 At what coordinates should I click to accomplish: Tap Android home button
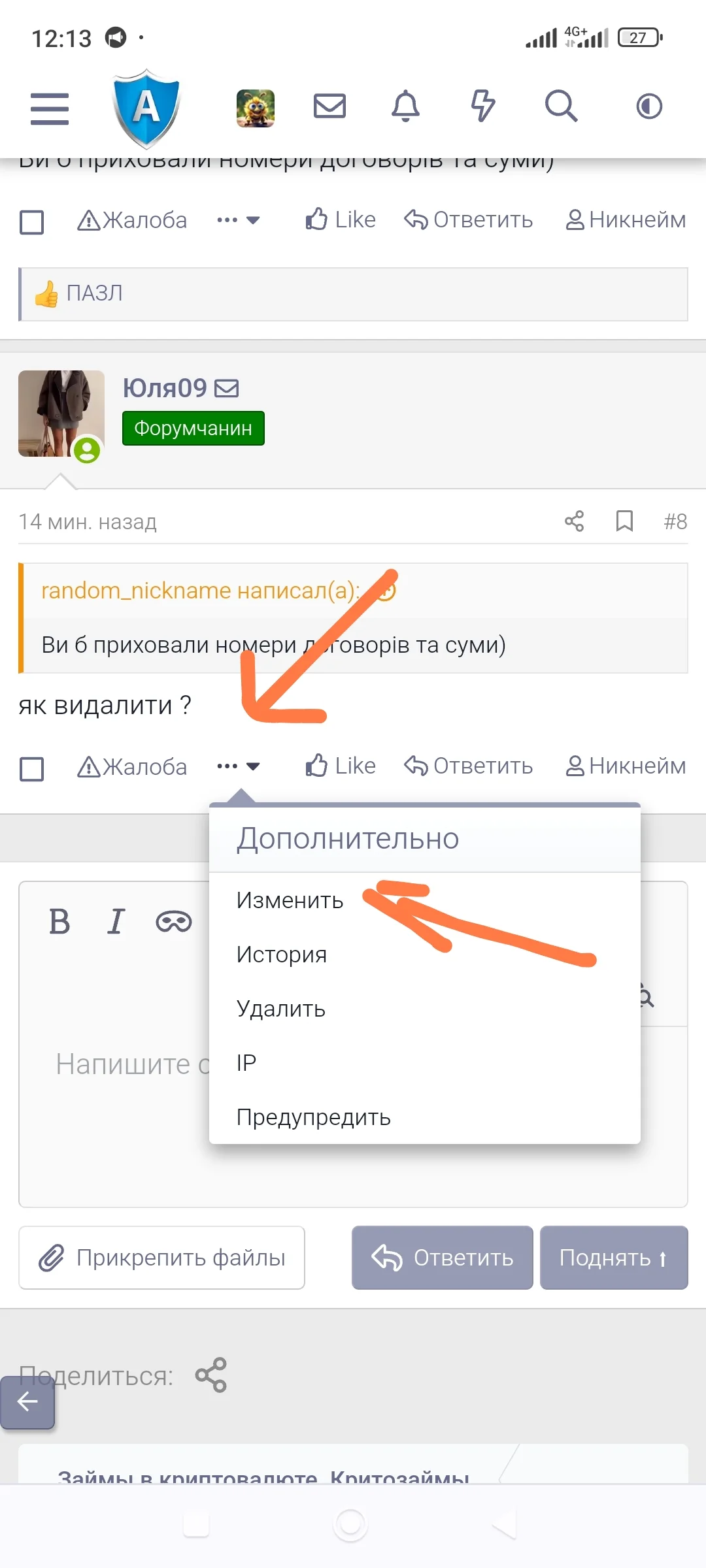pos(350,1524)
